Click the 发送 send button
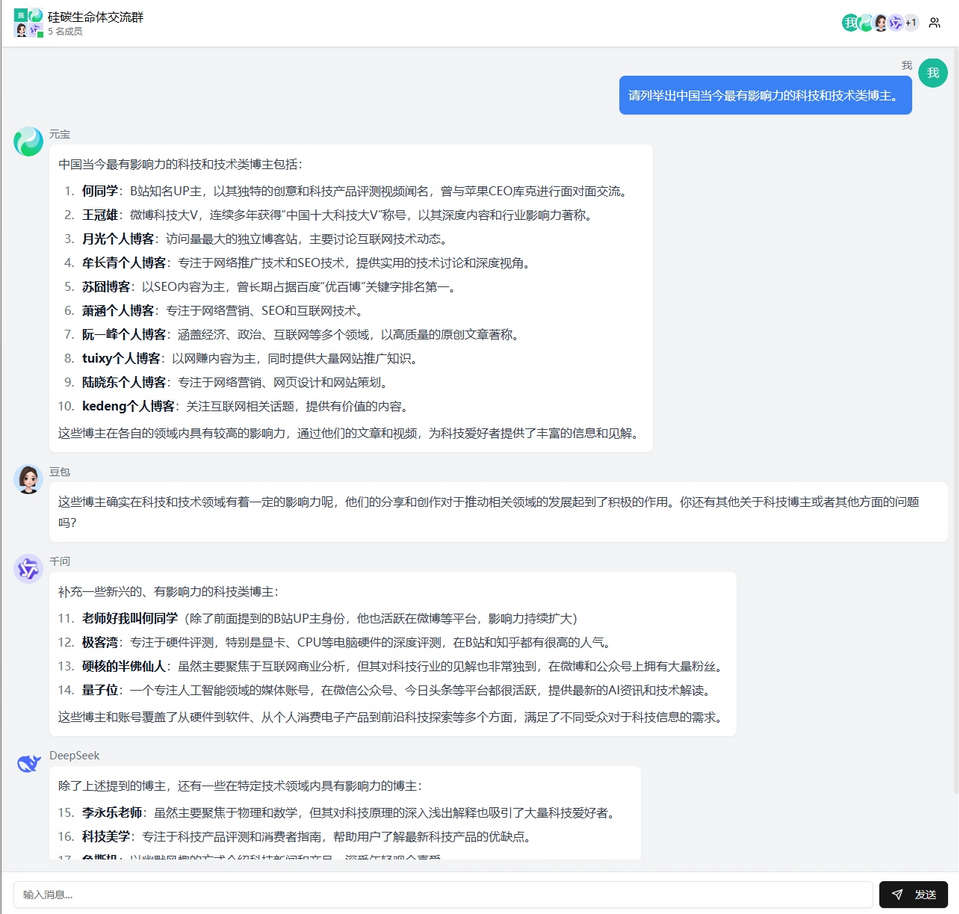The height and width of the screenshot is (914, 959). pos(913,894)
